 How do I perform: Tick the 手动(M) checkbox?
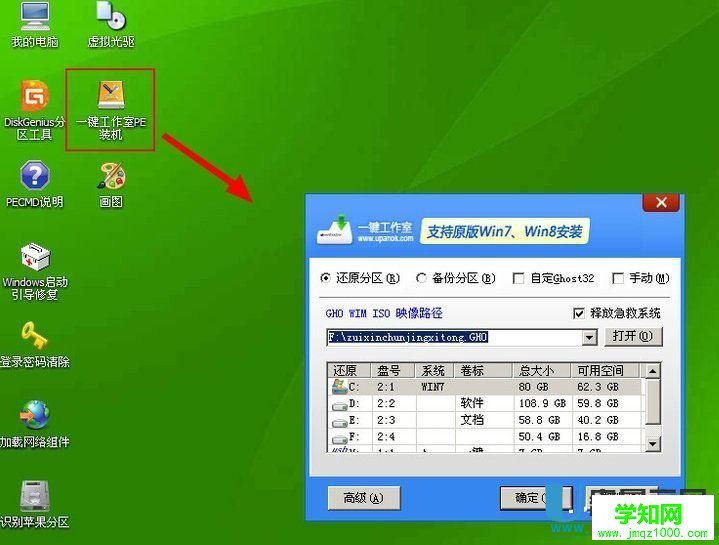(x=618, y=278)
